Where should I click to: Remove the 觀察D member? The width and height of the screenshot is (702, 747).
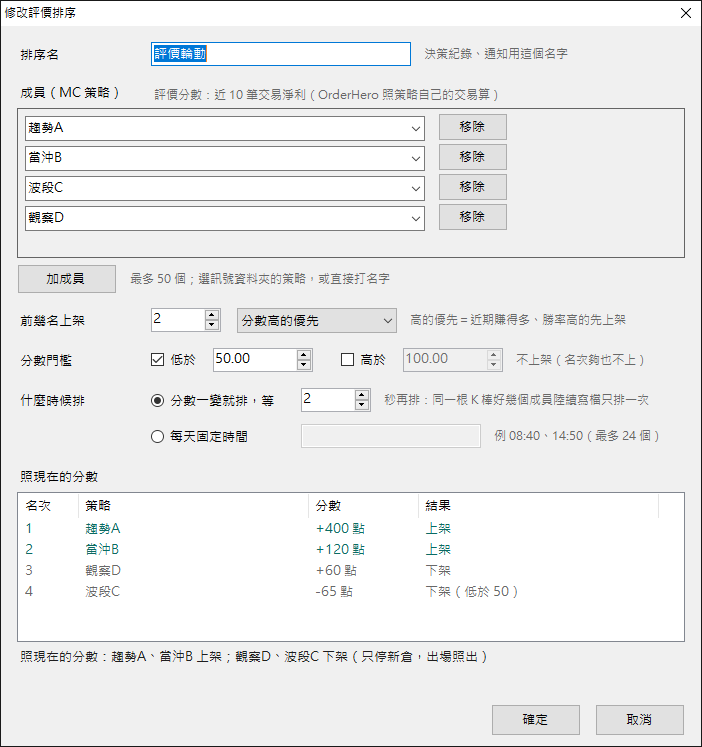pyautogui.click(x=472, y=217)
